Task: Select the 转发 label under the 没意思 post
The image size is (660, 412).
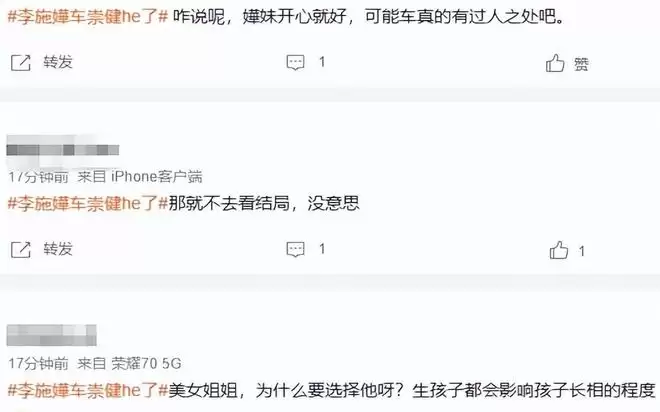Action: pyautogui.click(x=58, y=249)
